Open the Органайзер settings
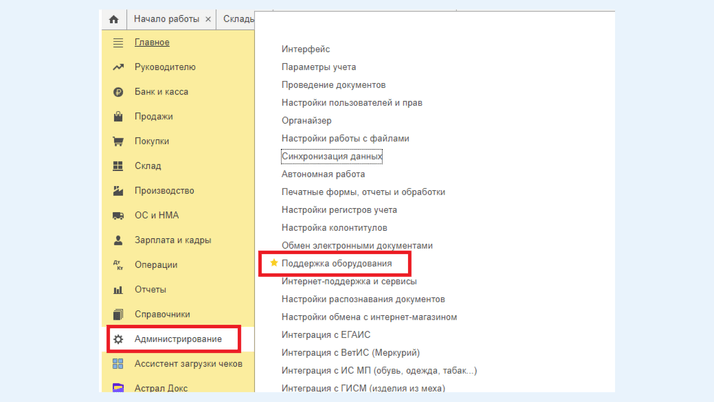 pos(306,121)
